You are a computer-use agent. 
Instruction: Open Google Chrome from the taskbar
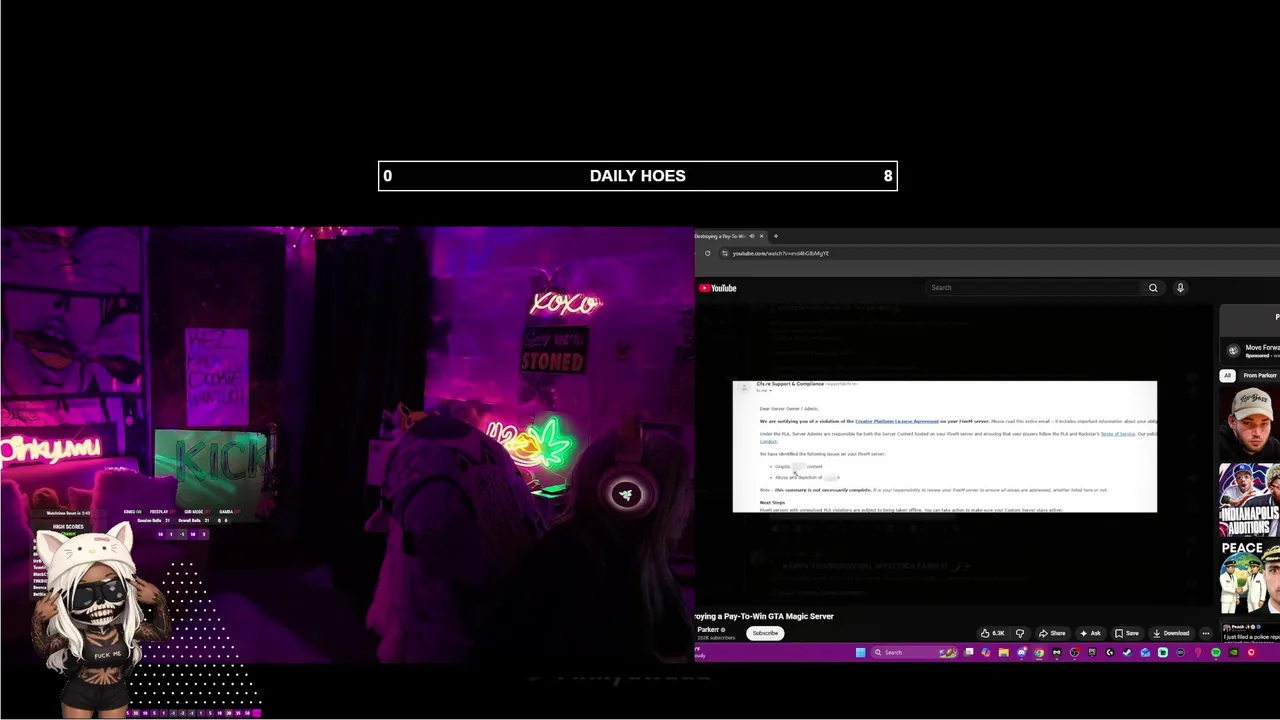tap(1039, 653)
